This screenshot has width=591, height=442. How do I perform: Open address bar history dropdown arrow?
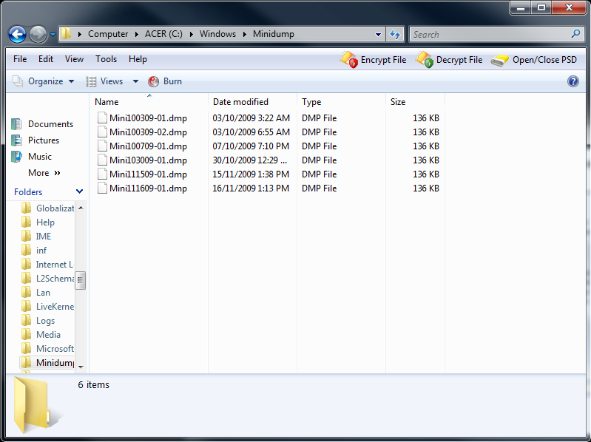378,34
